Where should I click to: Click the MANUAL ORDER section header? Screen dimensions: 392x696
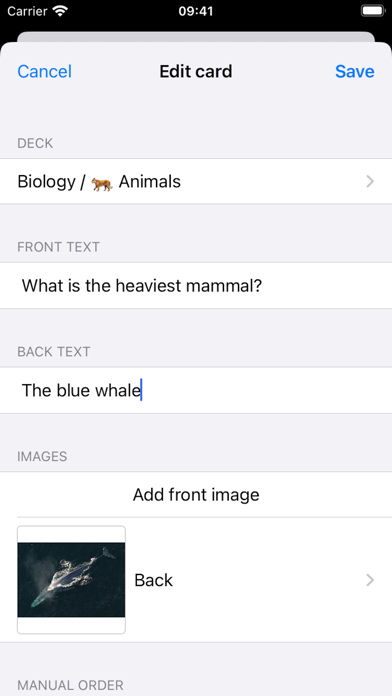(70, 685)
